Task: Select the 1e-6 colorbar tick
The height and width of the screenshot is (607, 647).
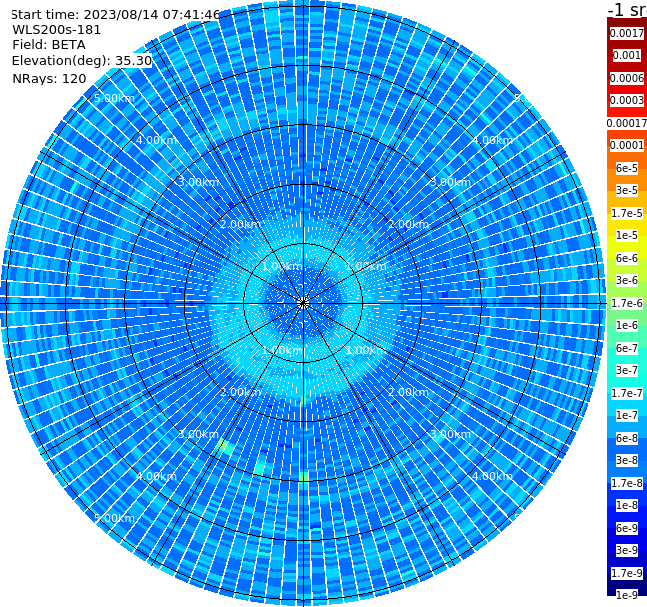Action: pyautogui.click(x=627, y=325)
